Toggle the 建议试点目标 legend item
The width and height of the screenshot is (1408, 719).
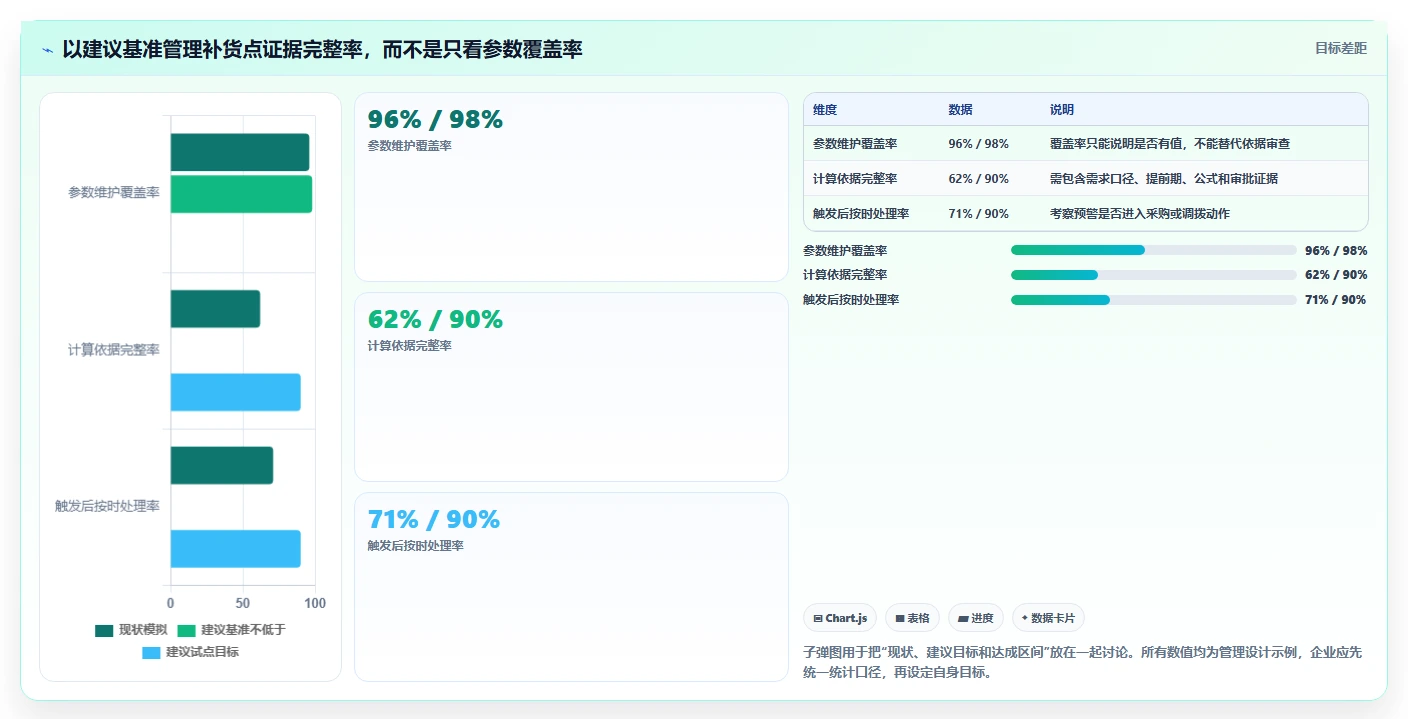click(x=190, y=652)
